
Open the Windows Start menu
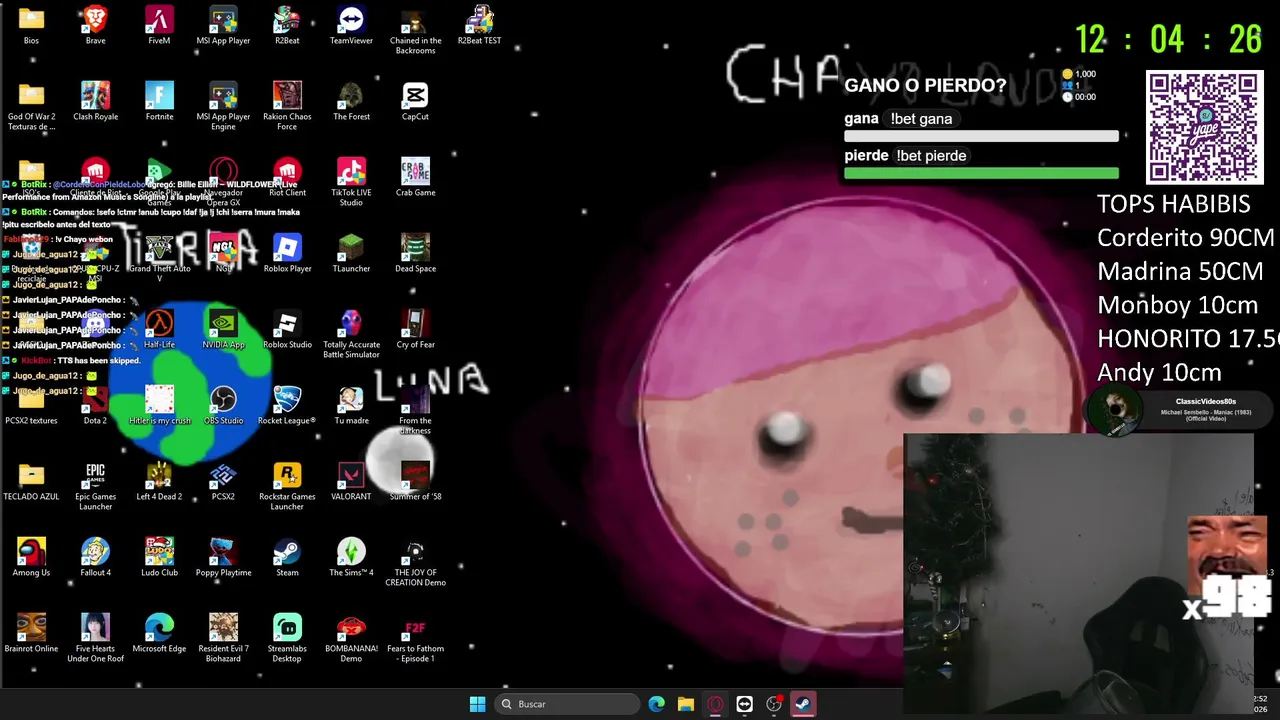(477, 704)
